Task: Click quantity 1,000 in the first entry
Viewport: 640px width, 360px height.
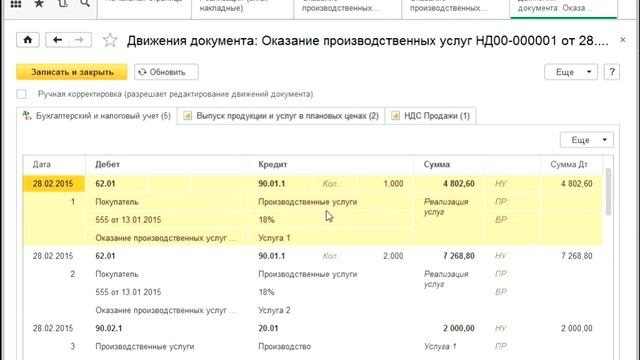Action: click(x=393, y=184)
